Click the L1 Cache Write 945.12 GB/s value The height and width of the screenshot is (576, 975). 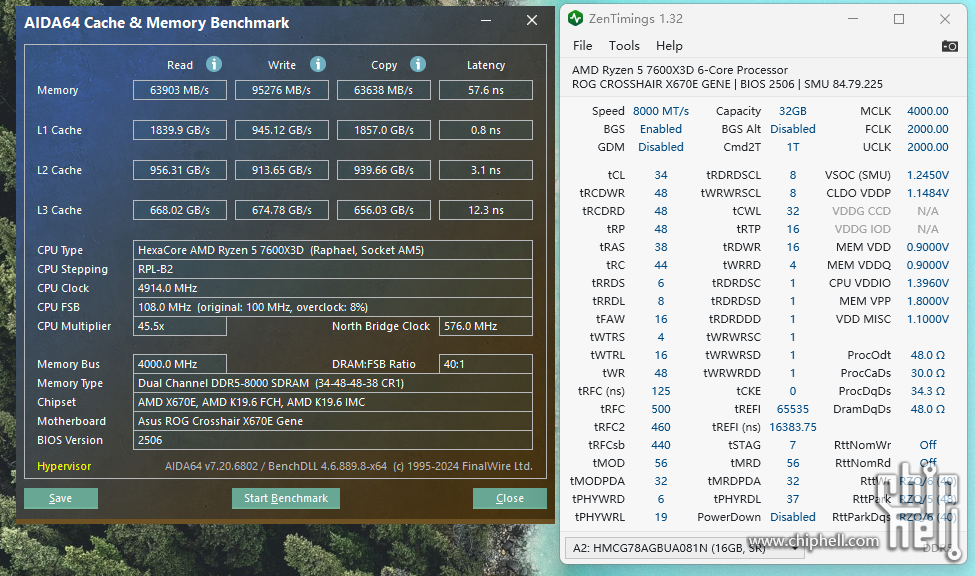point(282,130)
